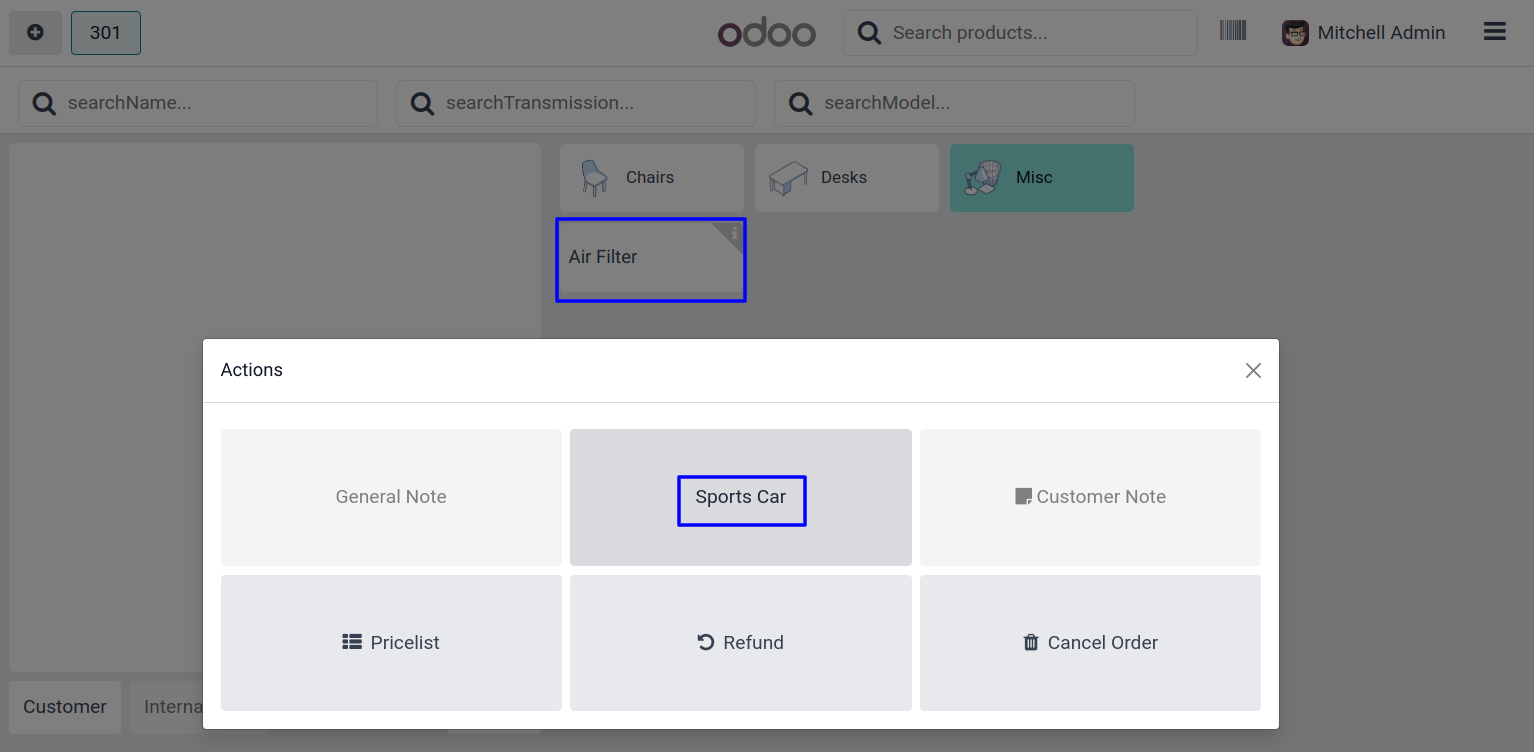Select the Desks category

pyautogui.click(x=846, y=178)
